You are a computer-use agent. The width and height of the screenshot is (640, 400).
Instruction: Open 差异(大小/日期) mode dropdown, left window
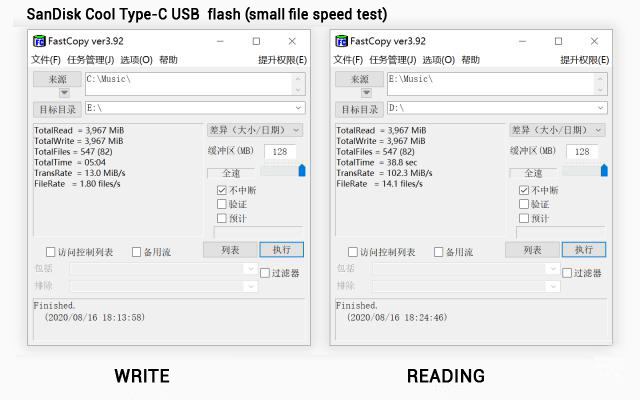click(x=255, y=130)
